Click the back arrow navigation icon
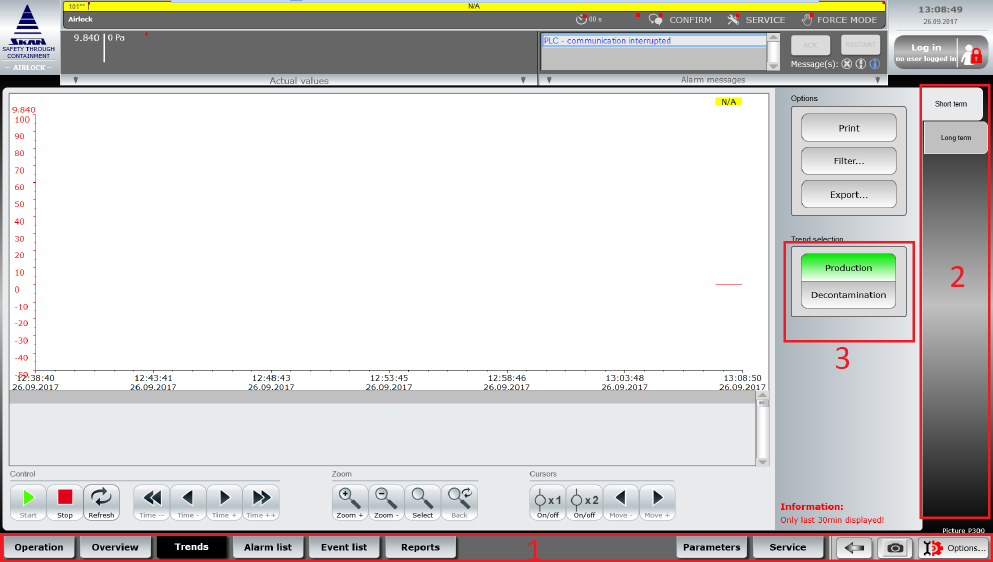The width and height of the screenshot is (993, 562). point(854,548)
